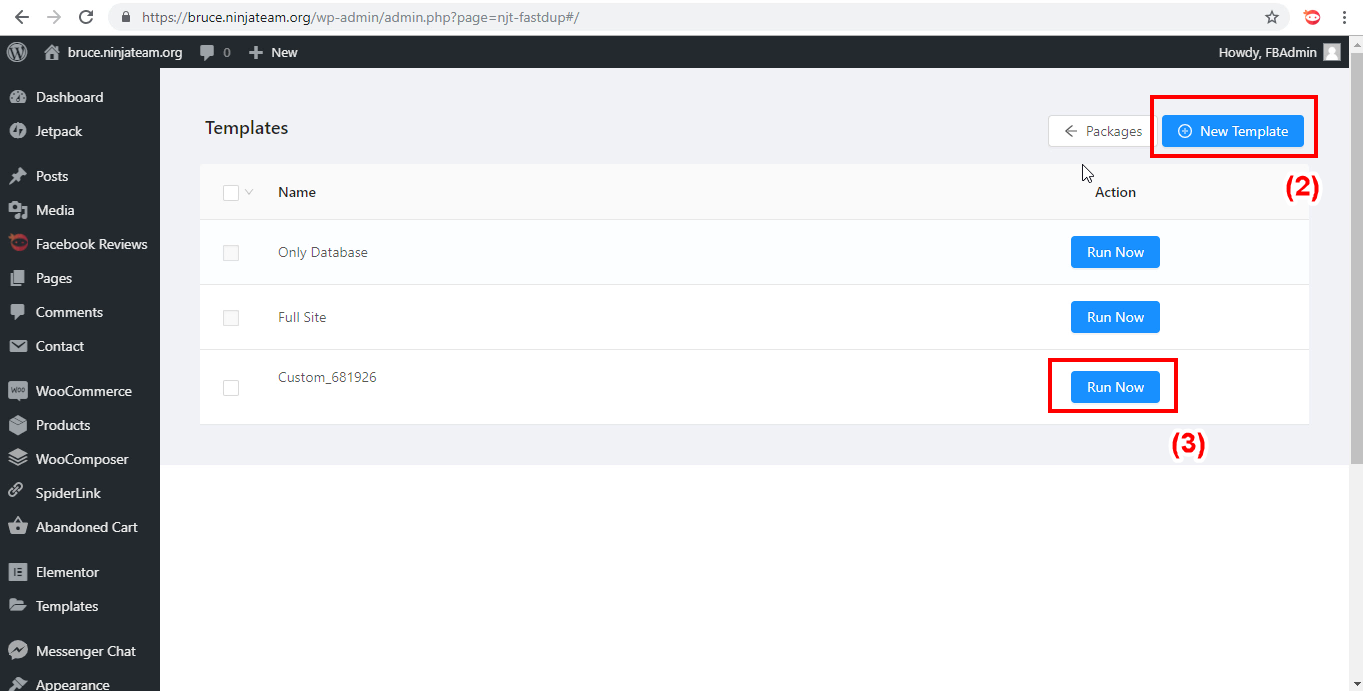Image resolution: width=1363 pixels, height=691 pixels.
Task: Check the Only Database row checkbox
Action: [x=231, y=253]
